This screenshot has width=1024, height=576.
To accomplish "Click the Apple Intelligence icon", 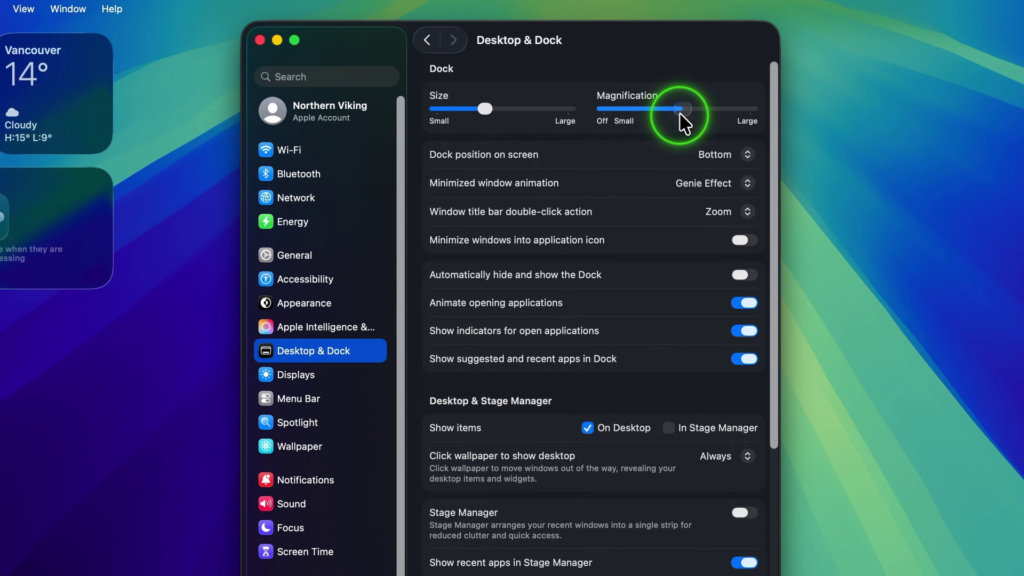I will [x=265, y=327].
